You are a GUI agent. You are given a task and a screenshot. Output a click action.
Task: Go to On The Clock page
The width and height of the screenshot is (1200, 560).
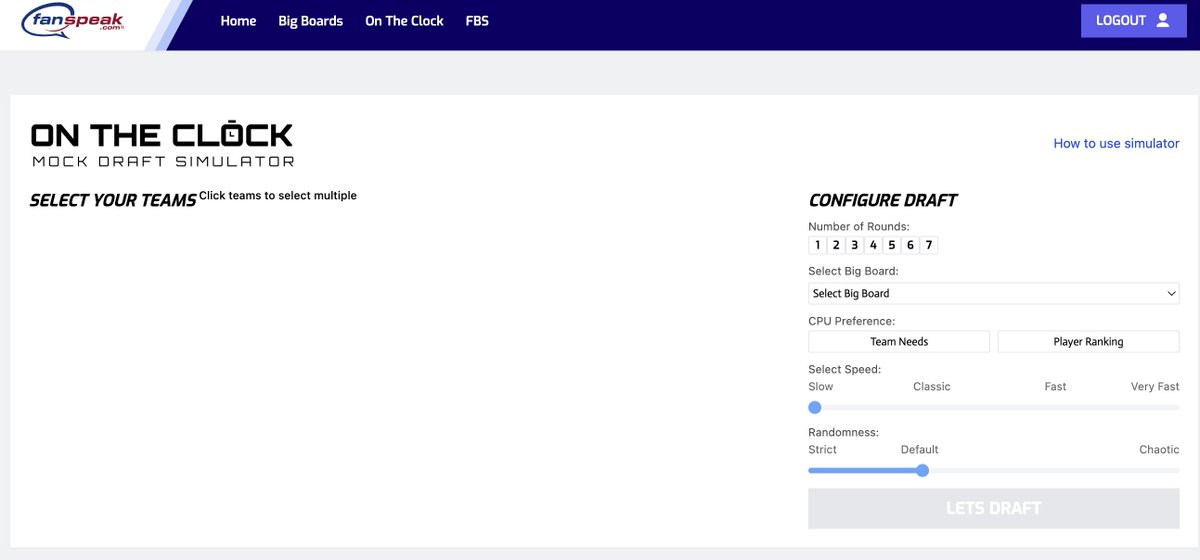(404, 21)
